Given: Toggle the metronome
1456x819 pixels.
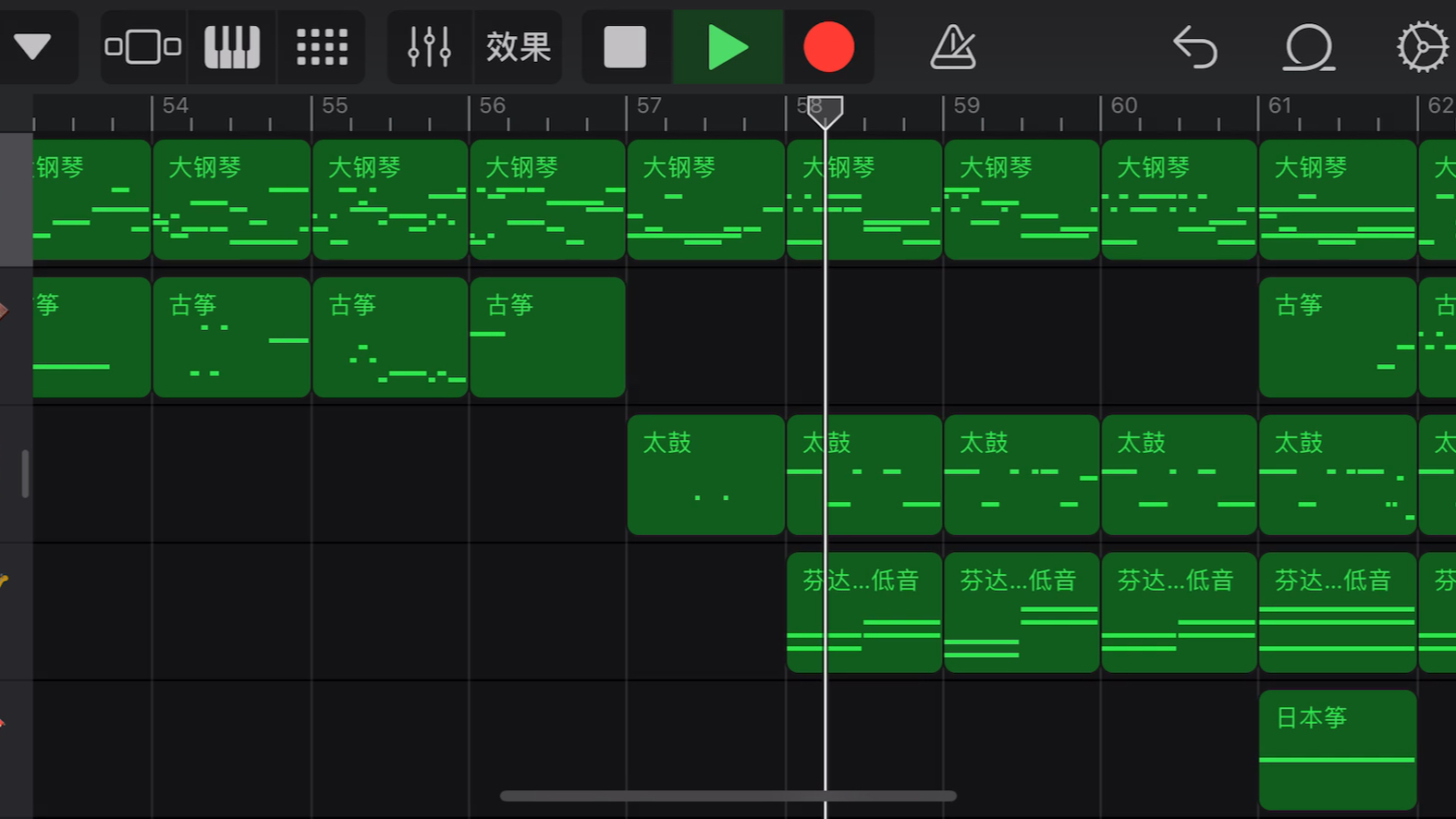Looking at the screenshot, I should [952, 46].
